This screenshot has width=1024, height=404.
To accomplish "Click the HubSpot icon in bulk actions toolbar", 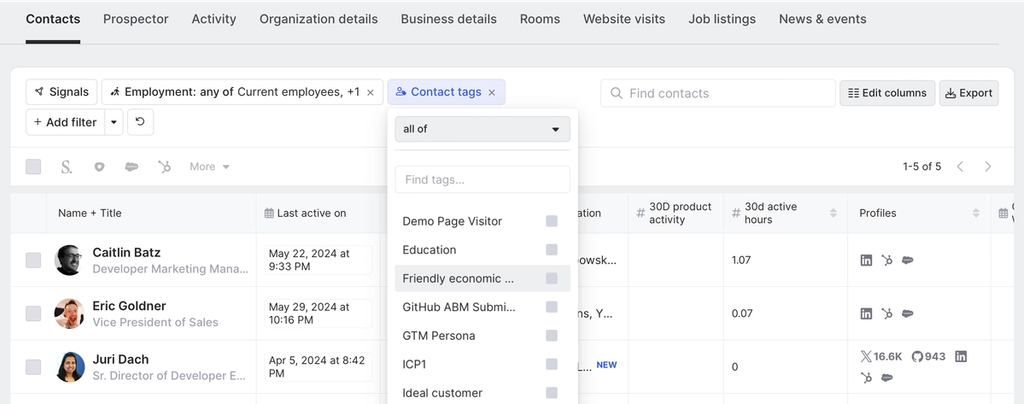I will (x=164, y=167).
